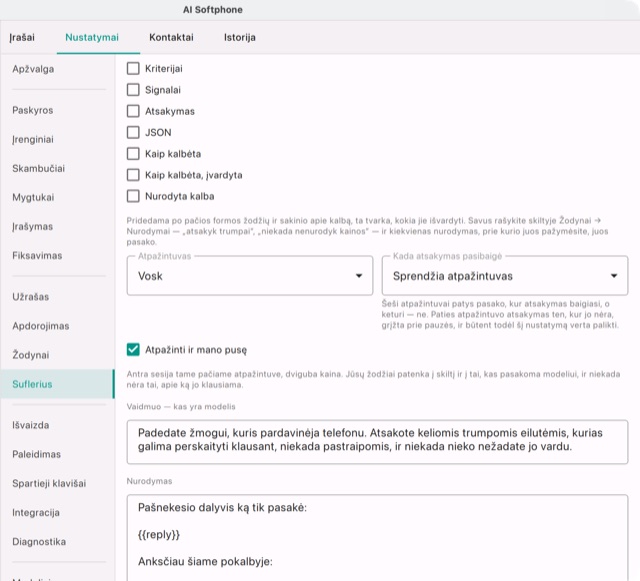The image size is (640, 581).
Task: Open the Atpažintuvas dropdown showing Vosk
Action: click(250, 276)
